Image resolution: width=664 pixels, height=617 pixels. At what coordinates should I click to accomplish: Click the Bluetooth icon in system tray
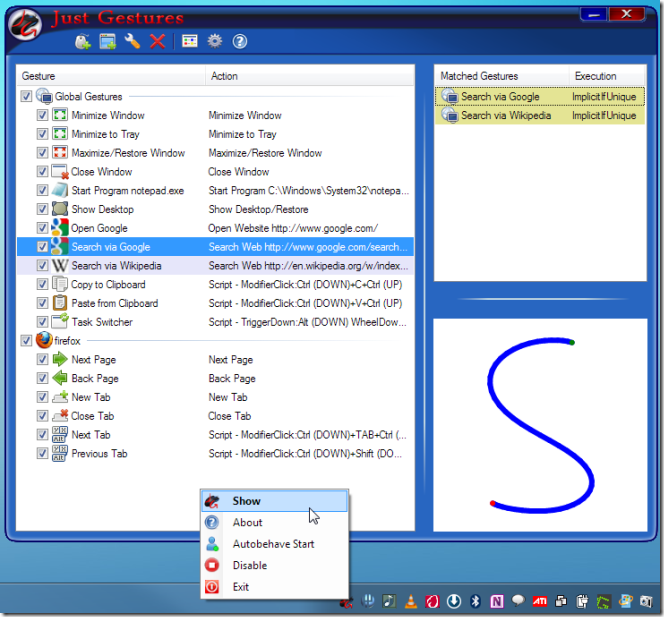coord(474,601)
